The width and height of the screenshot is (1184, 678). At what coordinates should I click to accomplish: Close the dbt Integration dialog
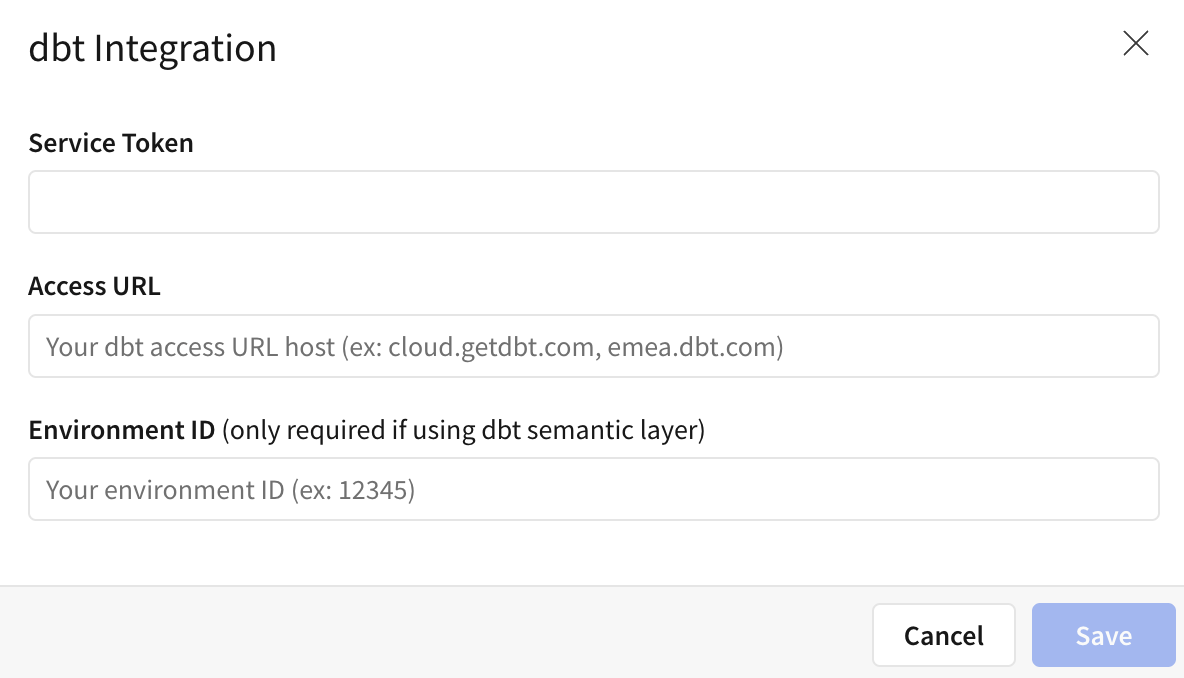pyautogui.click(x=1135, y=44)
